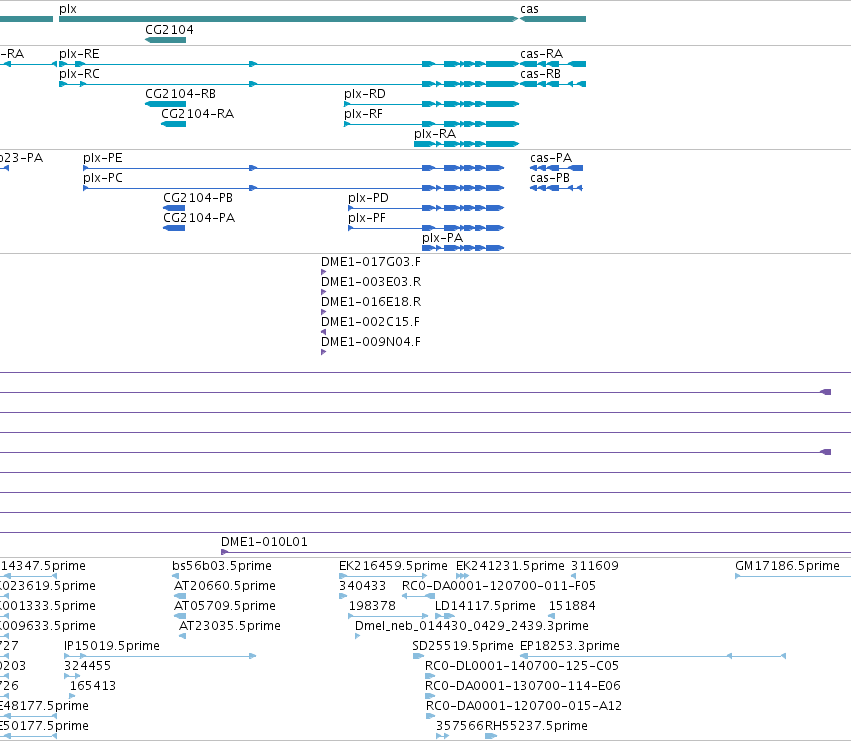Click the DME1-002C15.F marker label
Image resolution: width=851 pixels, height=741 pixels.
(370, 322)
